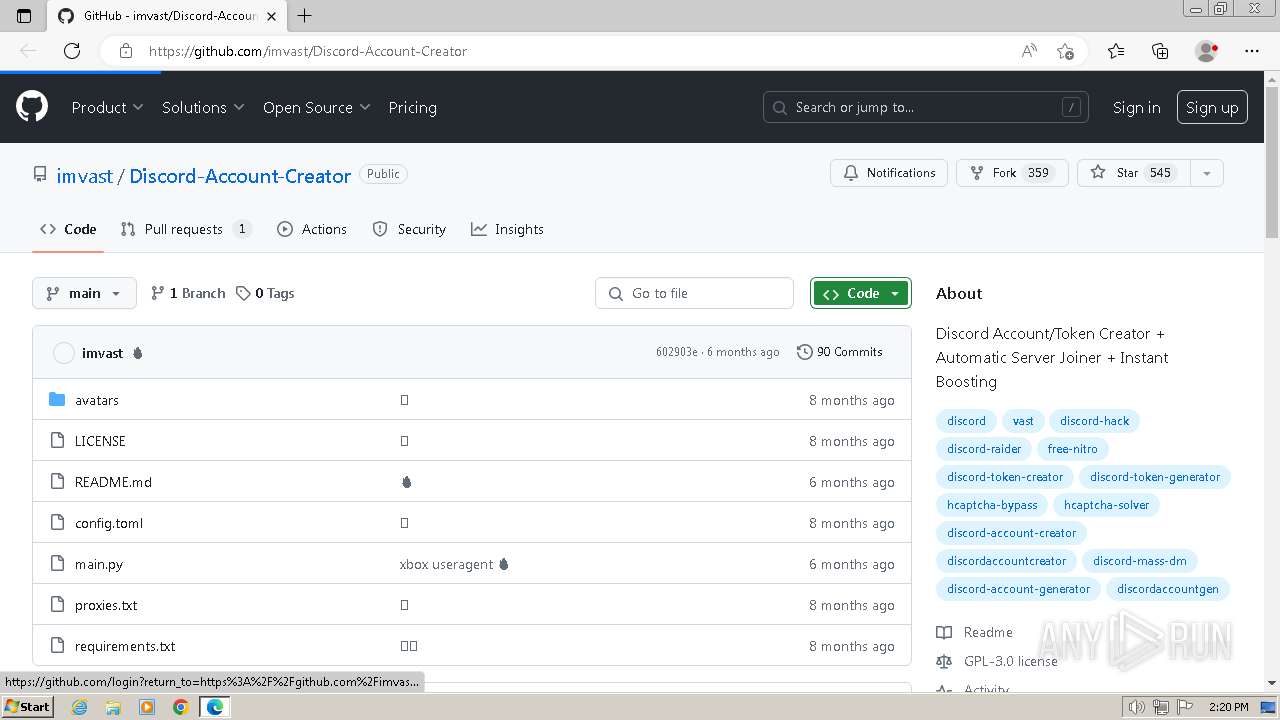Screen dimensions: 1280x720
Task: Click the repository icon beside imvast
Action: point(40,175)
